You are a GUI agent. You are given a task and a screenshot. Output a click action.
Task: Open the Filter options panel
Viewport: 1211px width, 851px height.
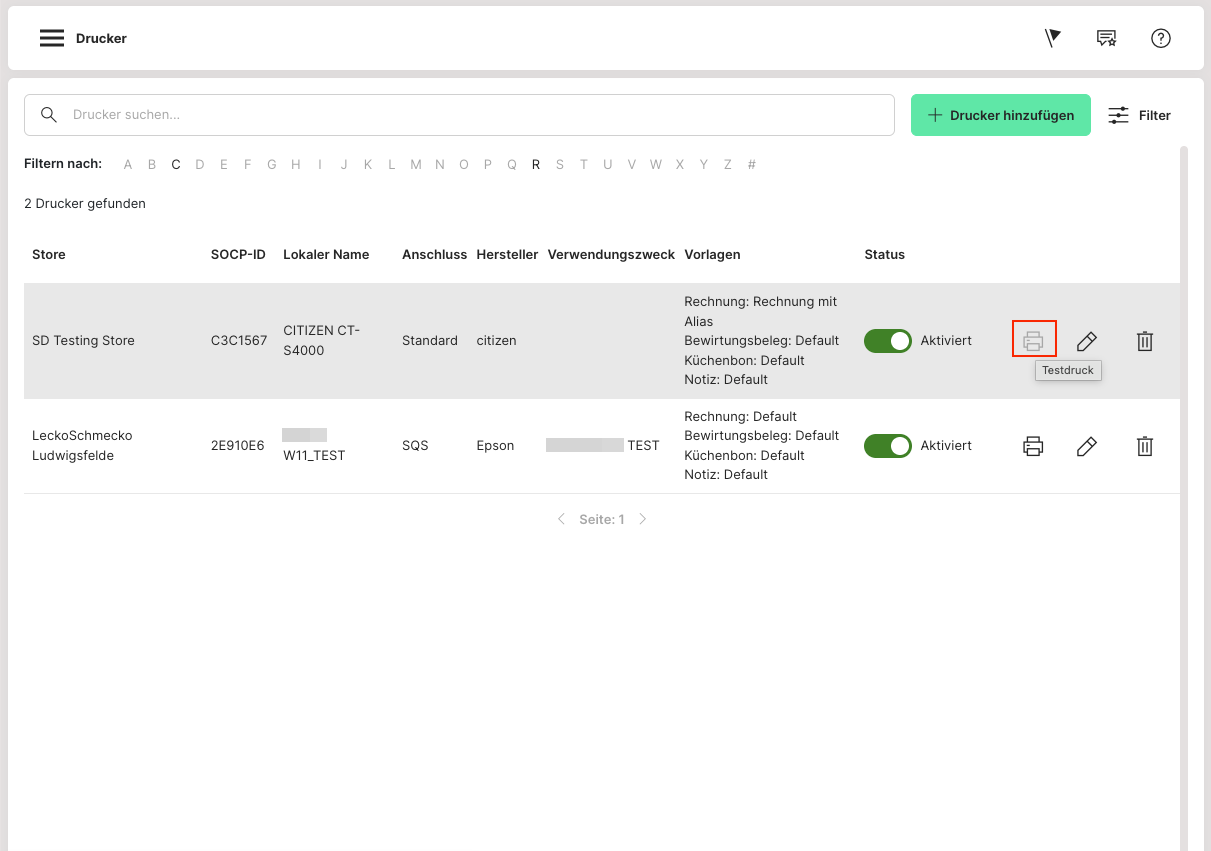click(1140, 115)
